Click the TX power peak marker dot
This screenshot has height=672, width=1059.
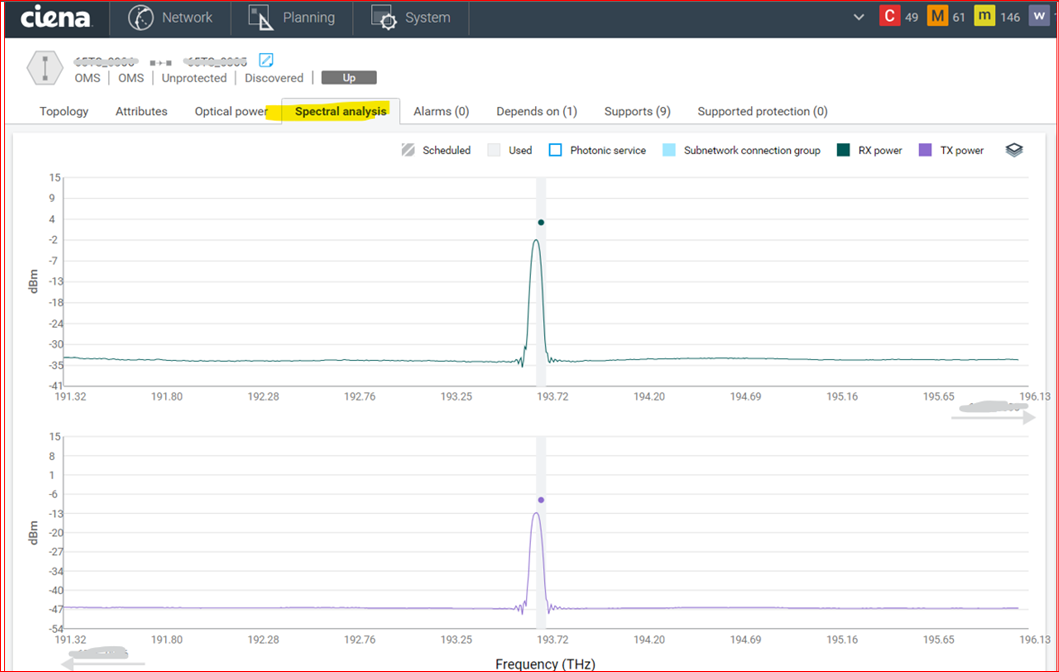[x=541, y=500]
